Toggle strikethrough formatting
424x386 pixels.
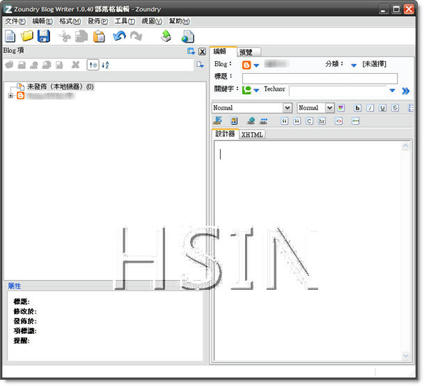(395, 108)
